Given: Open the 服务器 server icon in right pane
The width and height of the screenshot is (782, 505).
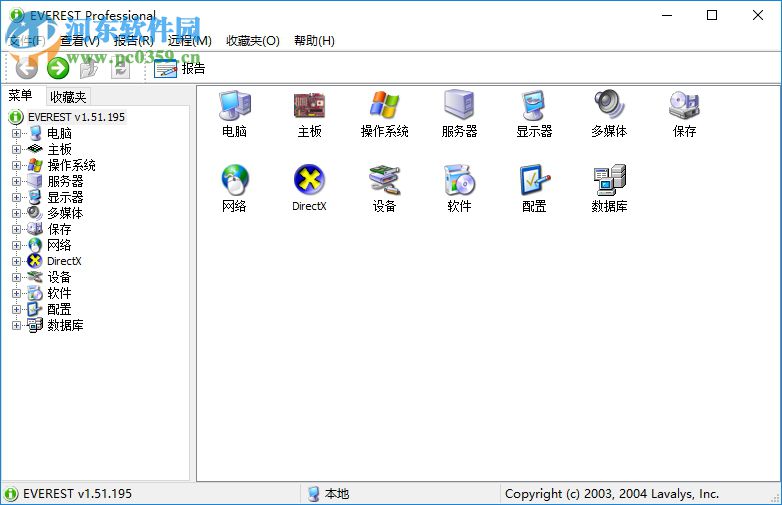Looking at the screenshot, I should 459,105.
